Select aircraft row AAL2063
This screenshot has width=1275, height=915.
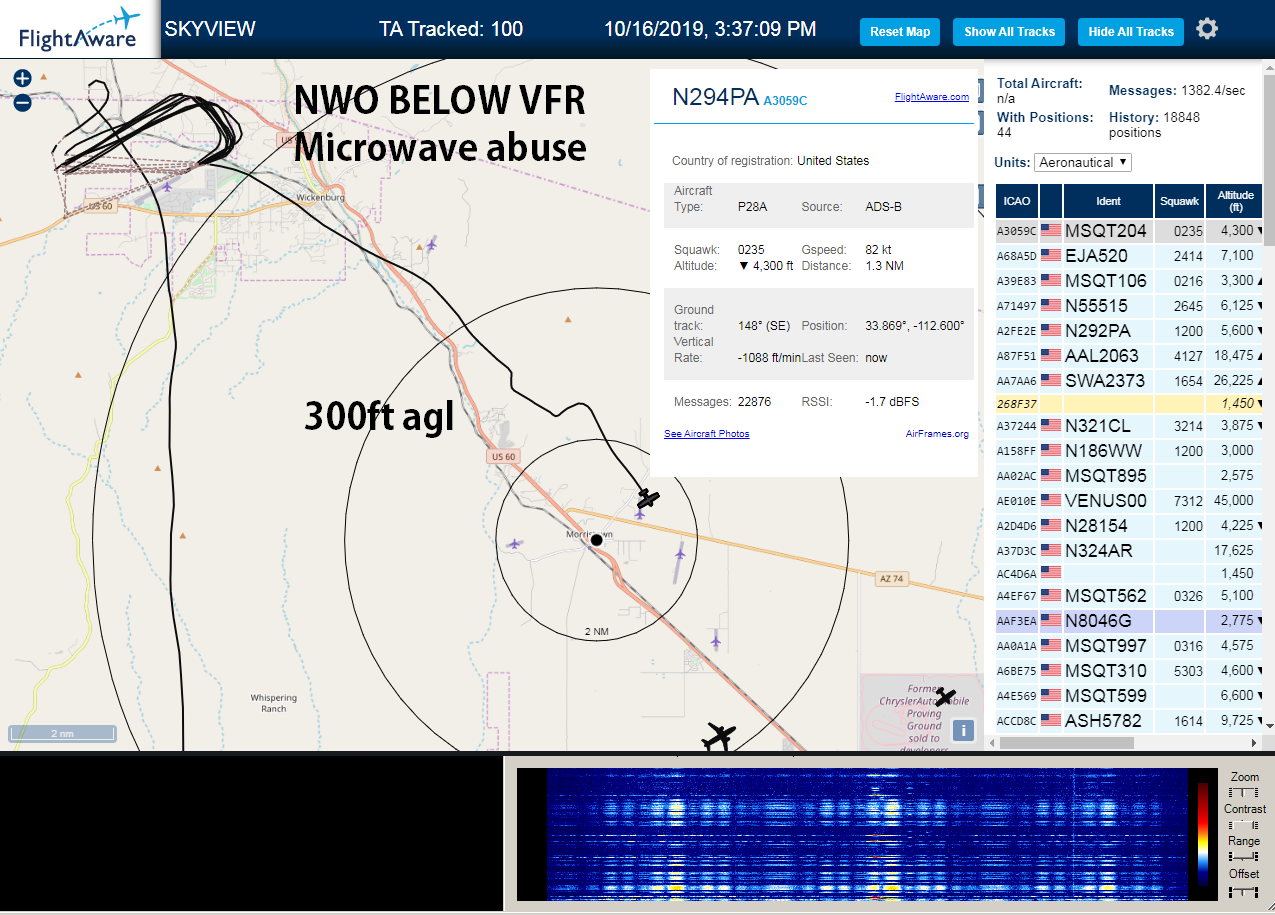coord(1130,355)
